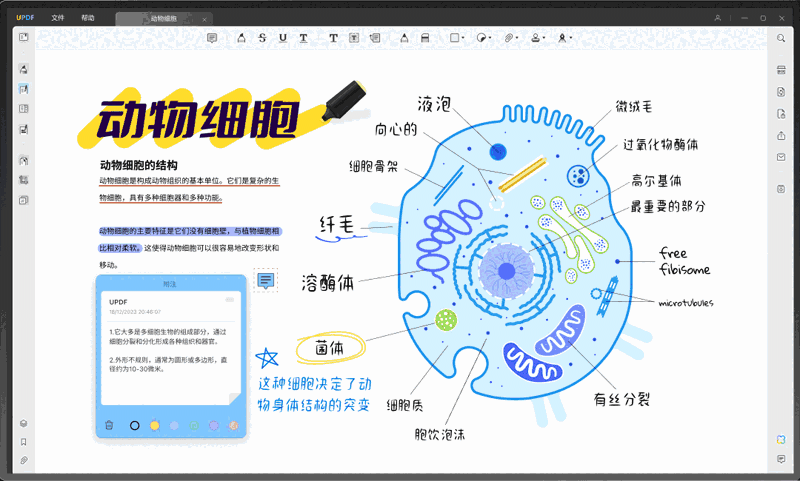Open the save icon in right sidebar

point(781,189)
